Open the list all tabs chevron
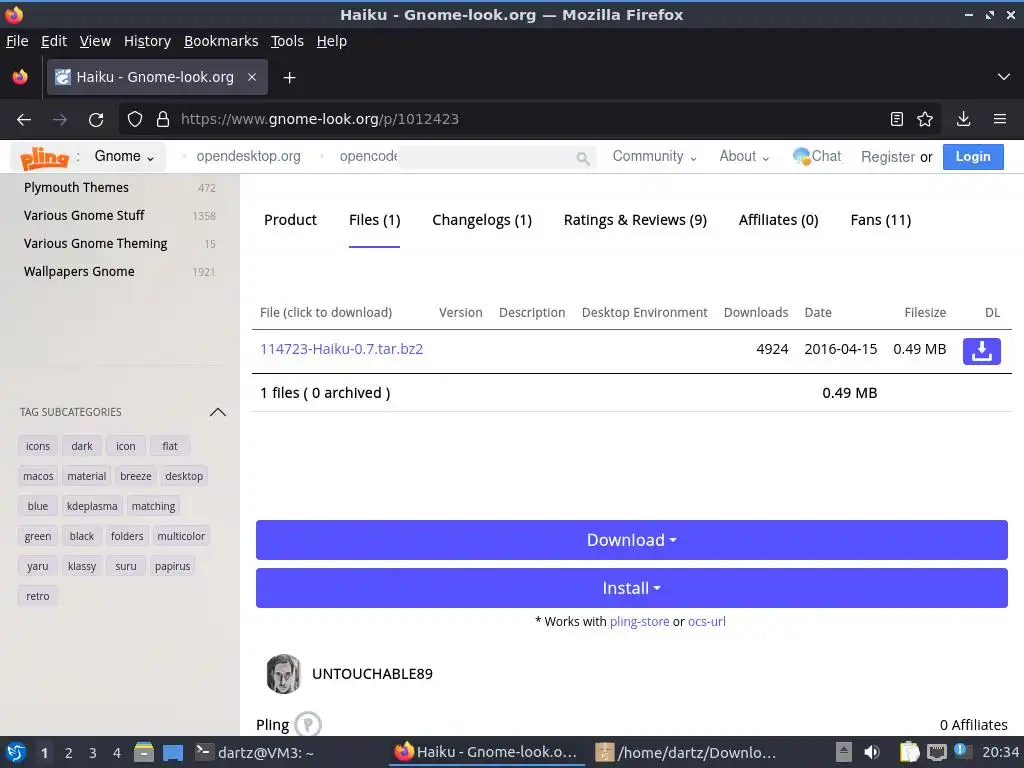Viewport: 1024px width, 768px height. point(1004,77)
